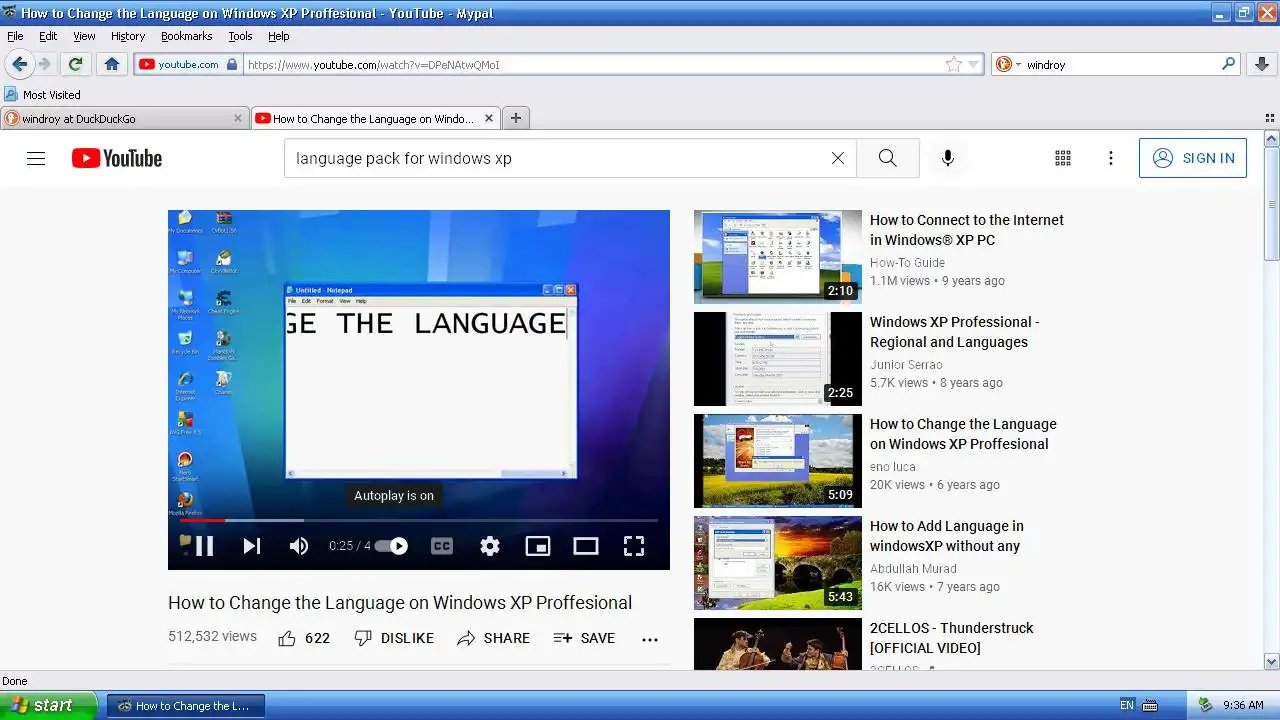
Task: Open YouTube settings three-dot menu
Action: 1111,158
